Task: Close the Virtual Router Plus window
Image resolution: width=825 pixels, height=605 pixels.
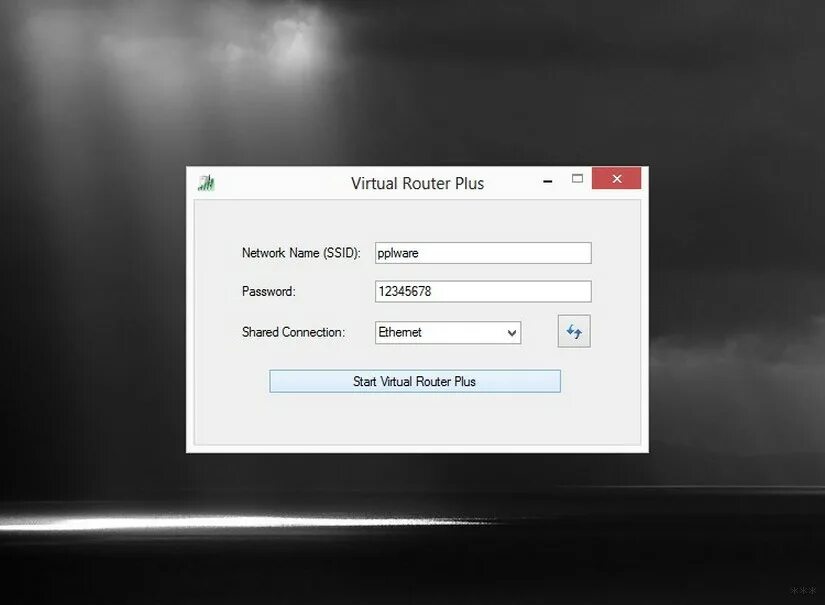Action: [x=617, y=179]
